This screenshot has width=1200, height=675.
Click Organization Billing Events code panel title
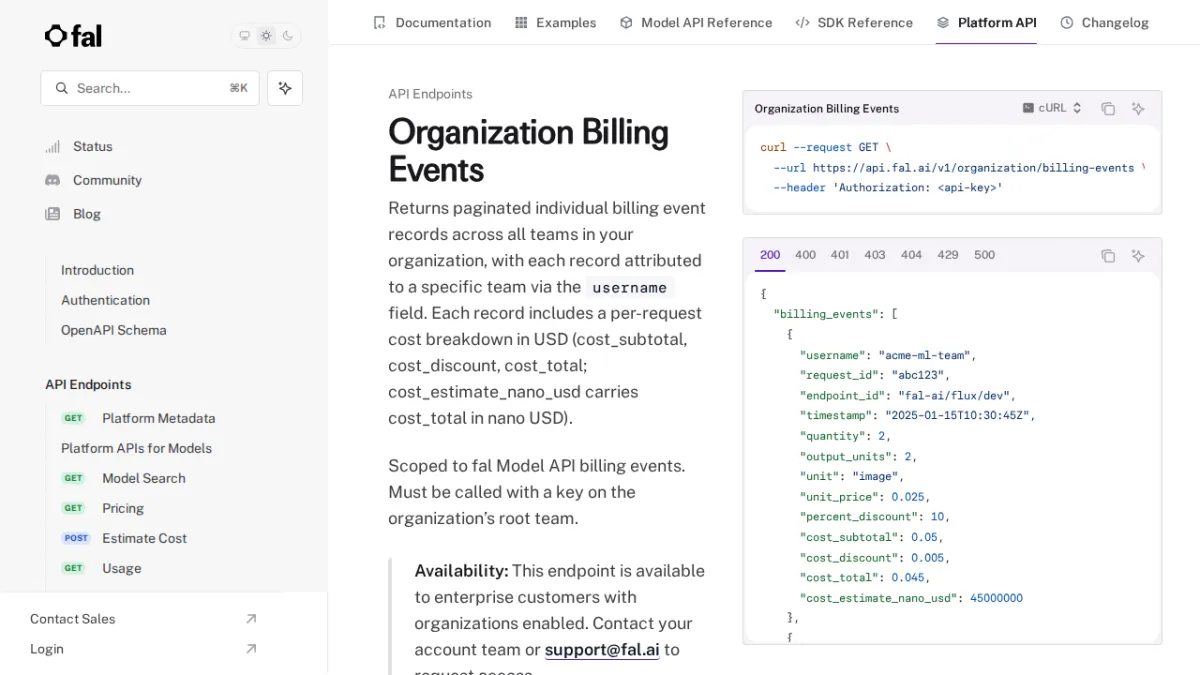pos(827,108)
